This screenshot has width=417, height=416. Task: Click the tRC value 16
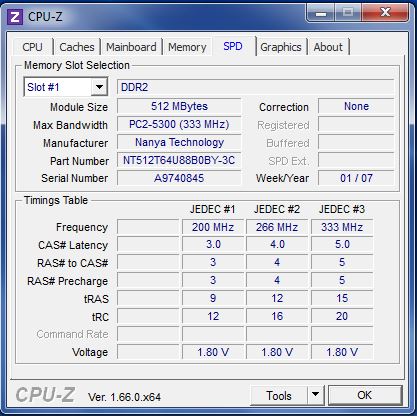277,316
